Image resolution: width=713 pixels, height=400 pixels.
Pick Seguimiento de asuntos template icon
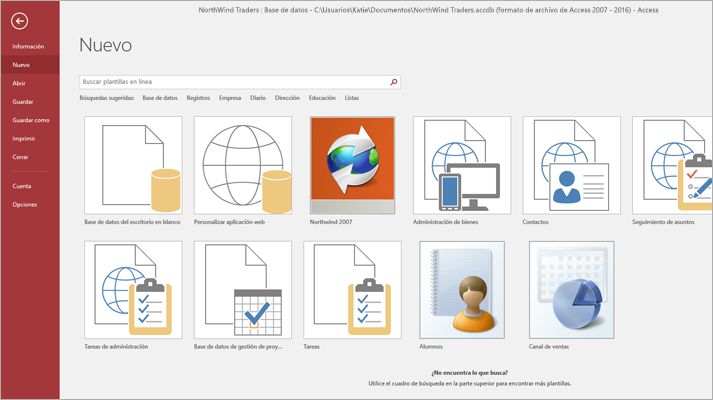click(x=673, y=165)
